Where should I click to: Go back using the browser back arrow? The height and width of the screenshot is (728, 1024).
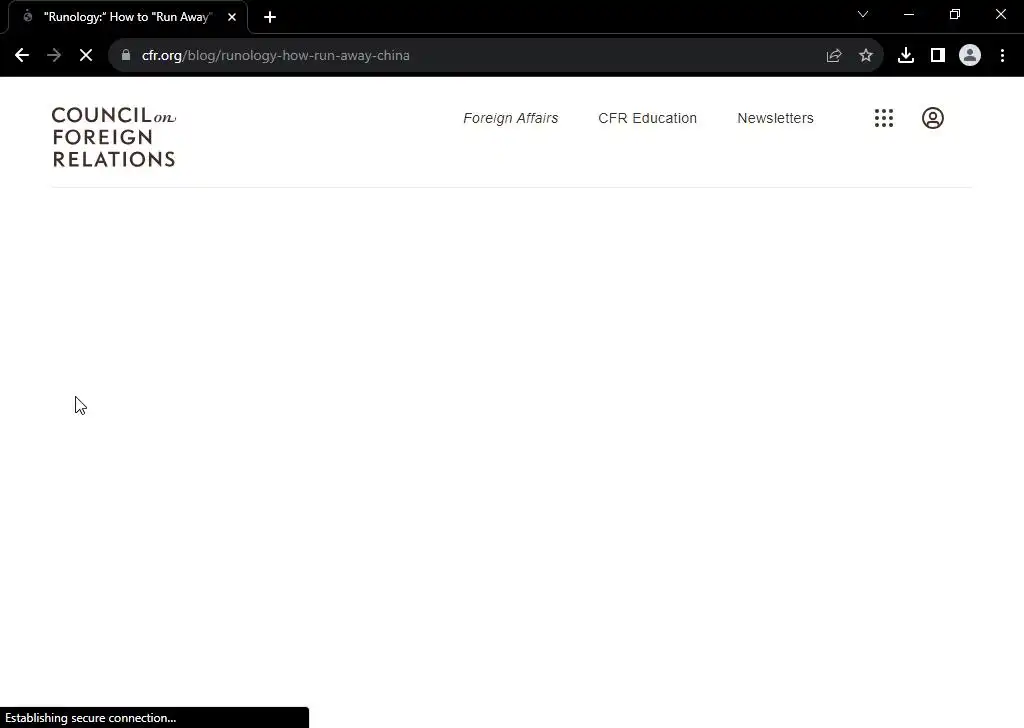coord(22,55)
